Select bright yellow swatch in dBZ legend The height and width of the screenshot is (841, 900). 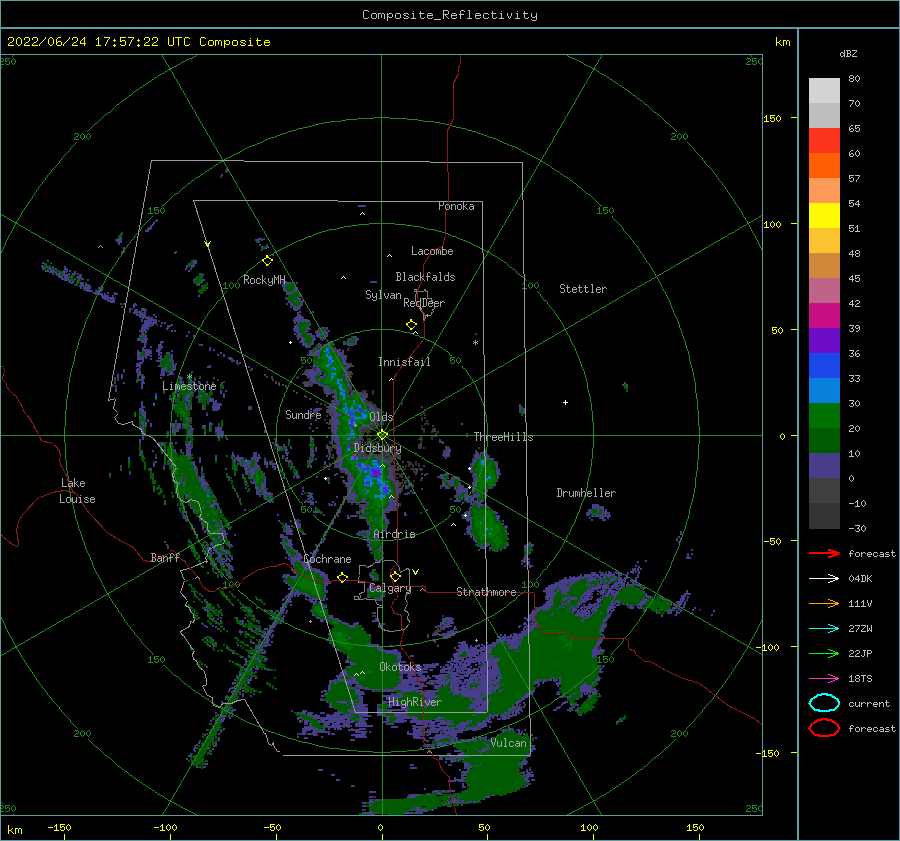coord(824,216)
